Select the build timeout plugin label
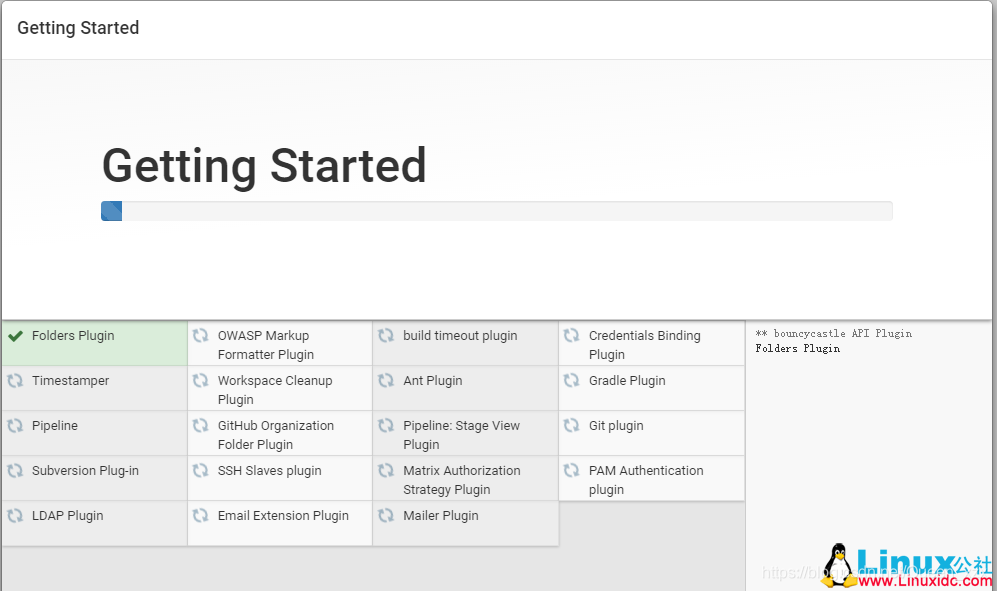Screen dimensions: 997x591 click(x=460, y=336)
